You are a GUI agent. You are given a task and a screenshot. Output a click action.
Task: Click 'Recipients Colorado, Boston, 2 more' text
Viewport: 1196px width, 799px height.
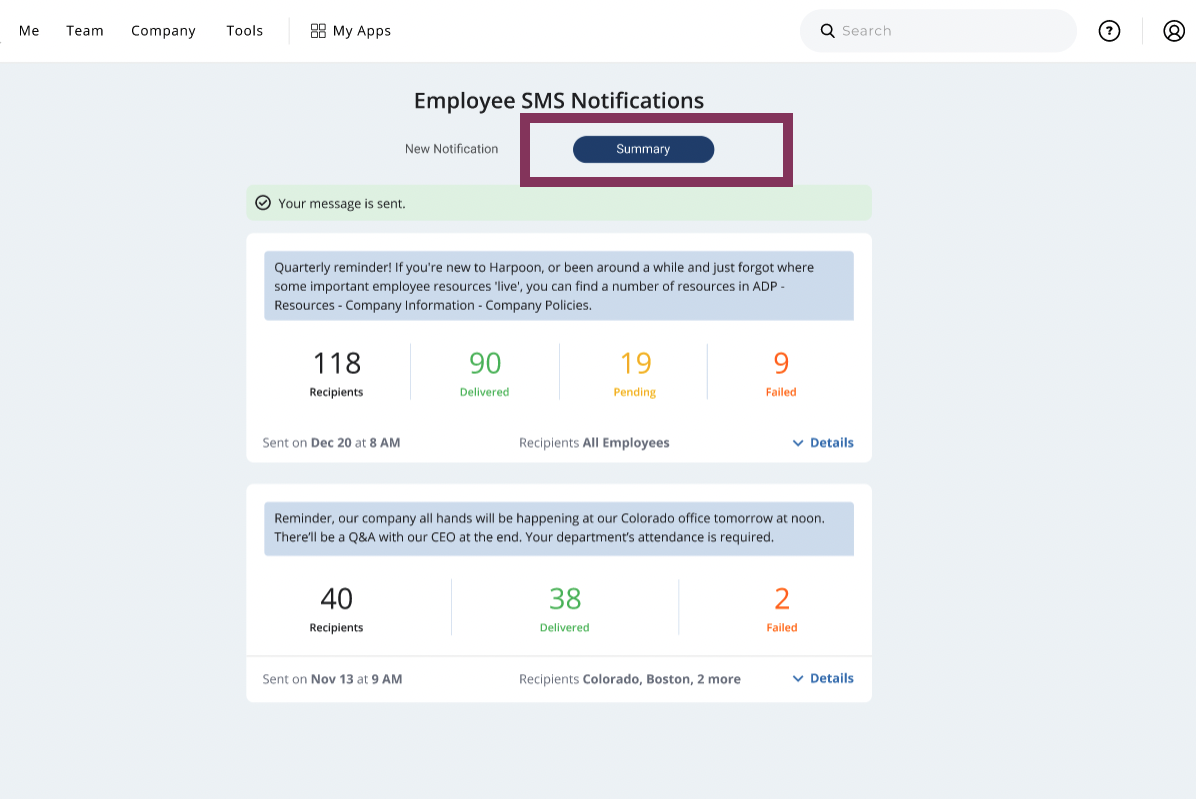point(630,679)
